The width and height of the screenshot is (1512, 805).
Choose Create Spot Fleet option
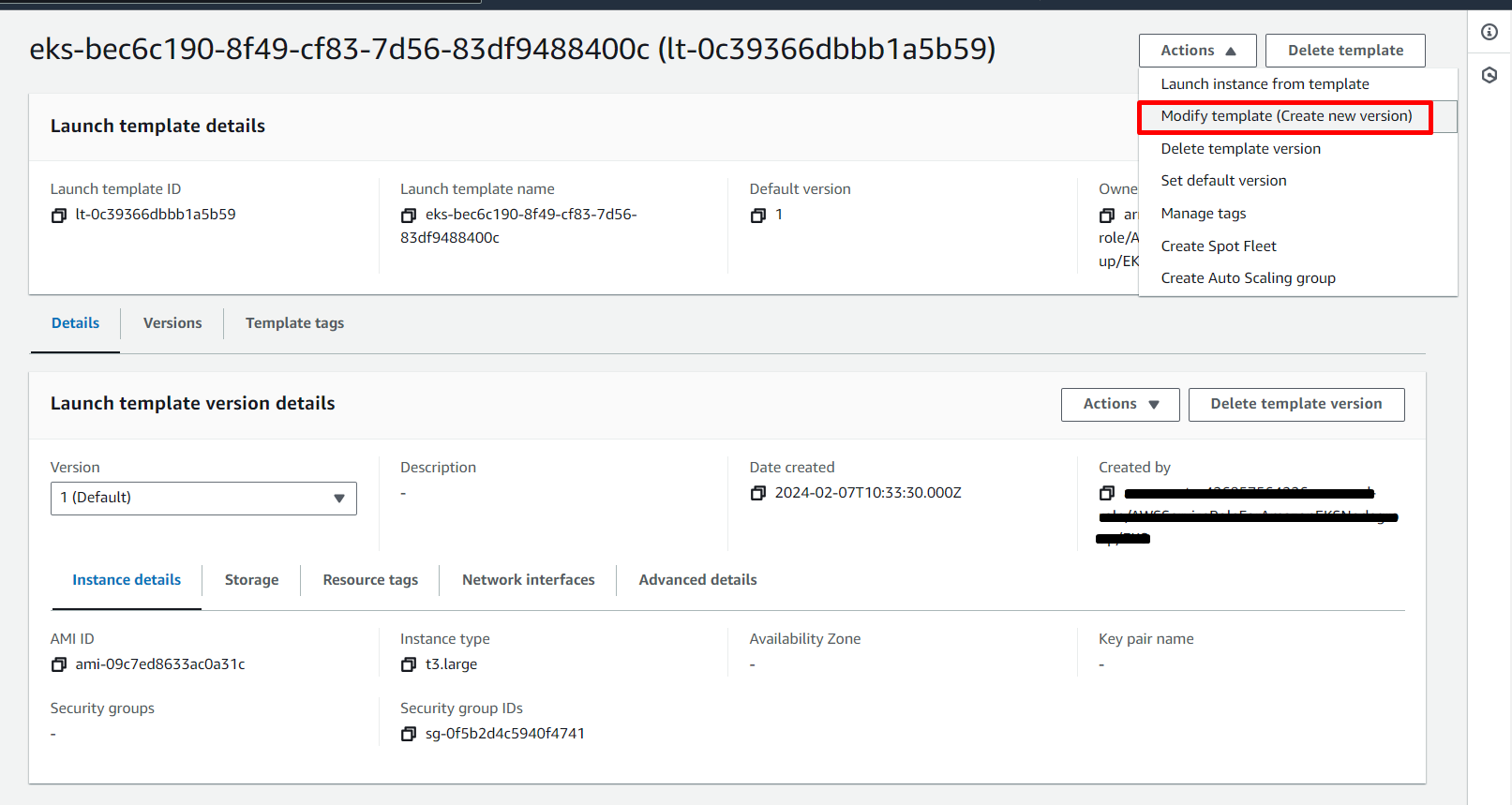pos(1297,246)
